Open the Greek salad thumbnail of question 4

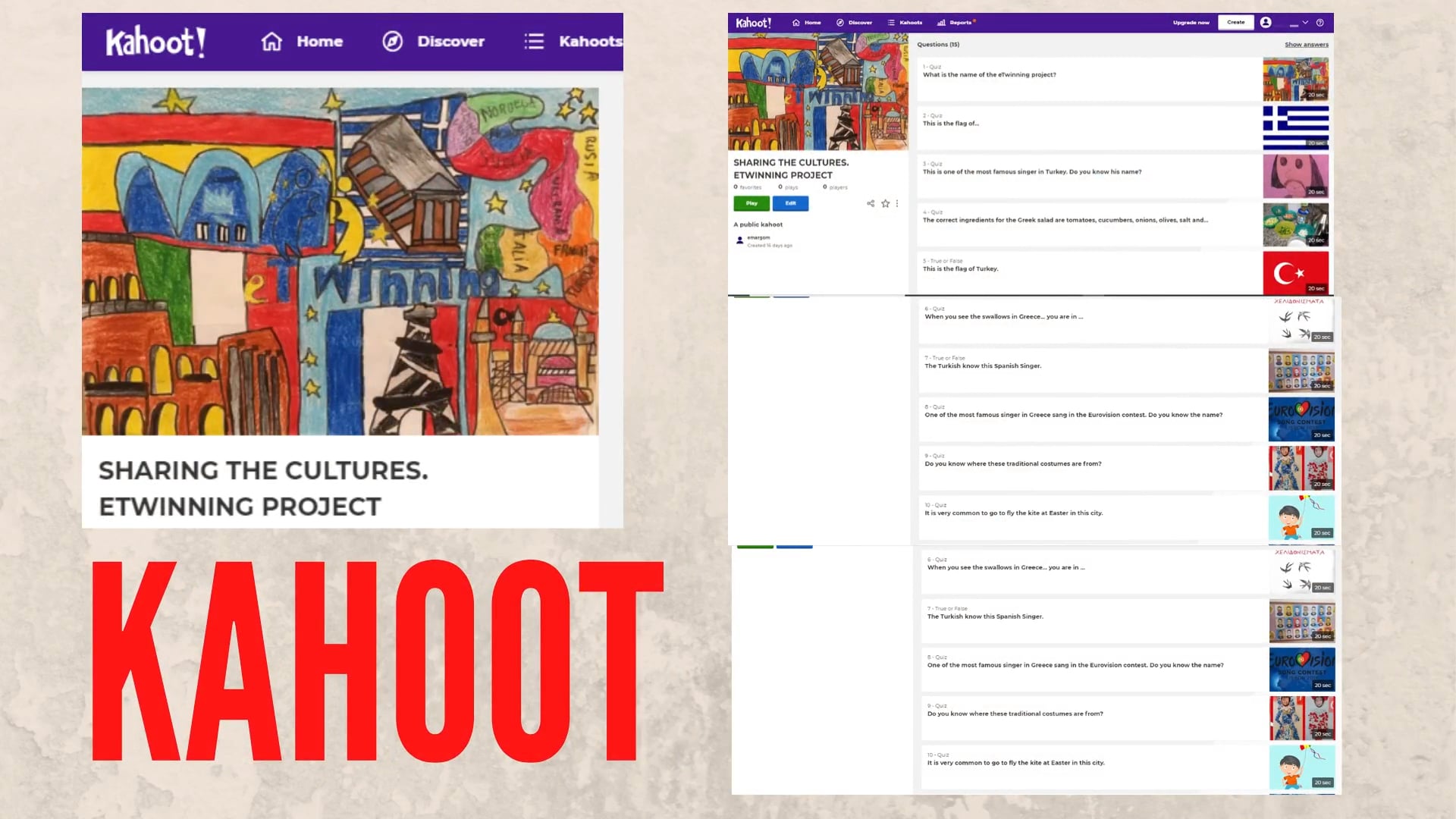click(x=1296, y=224)
